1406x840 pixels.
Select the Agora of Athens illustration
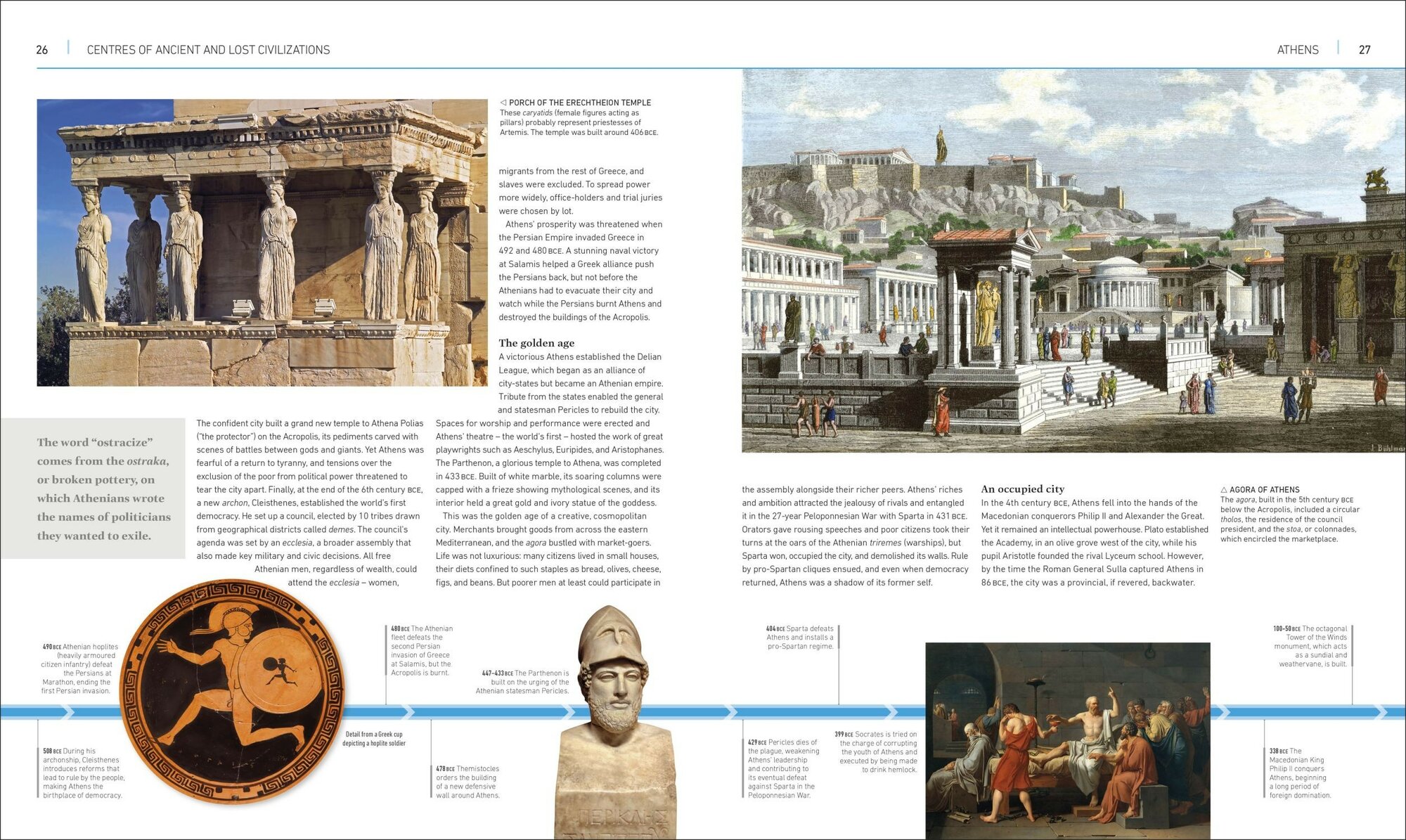pos(1073,260)
